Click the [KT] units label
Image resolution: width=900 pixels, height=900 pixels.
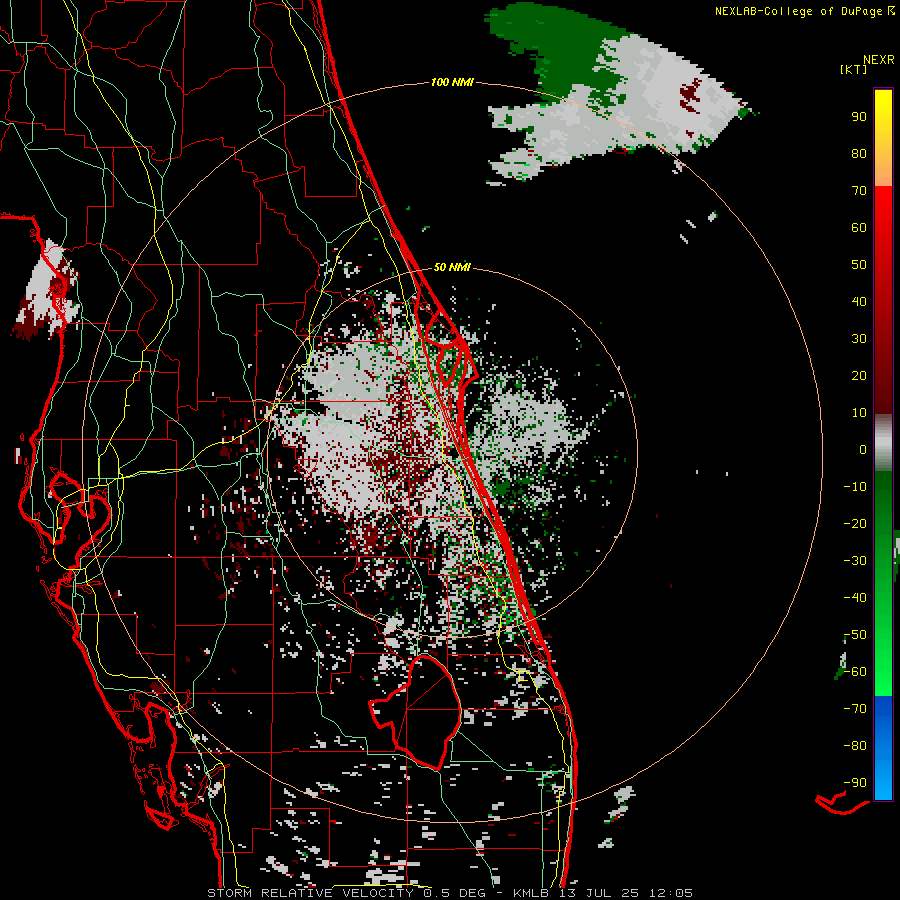(854, 69)
